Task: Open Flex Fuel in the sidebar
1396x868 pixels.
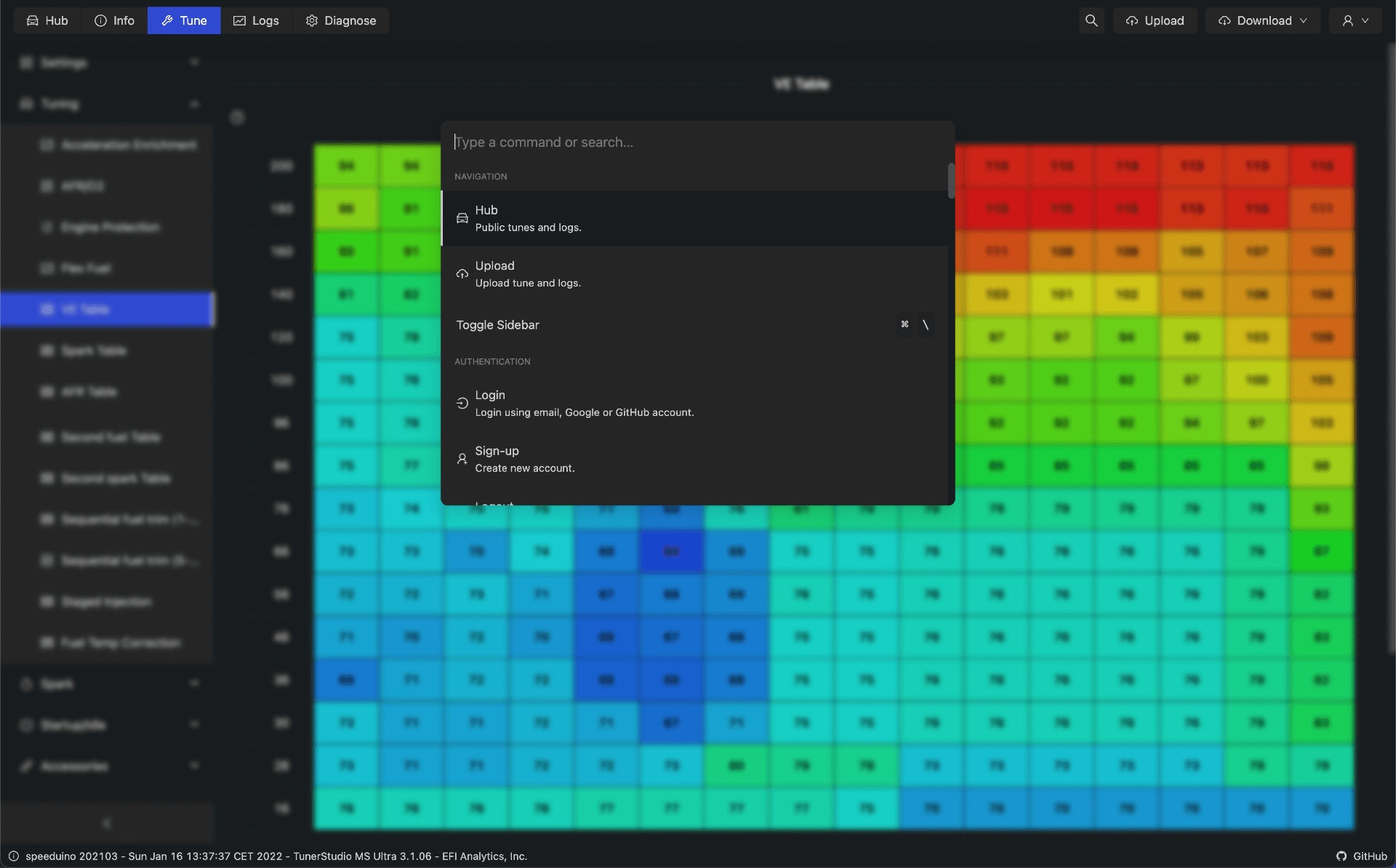Action: click(108, 268)
